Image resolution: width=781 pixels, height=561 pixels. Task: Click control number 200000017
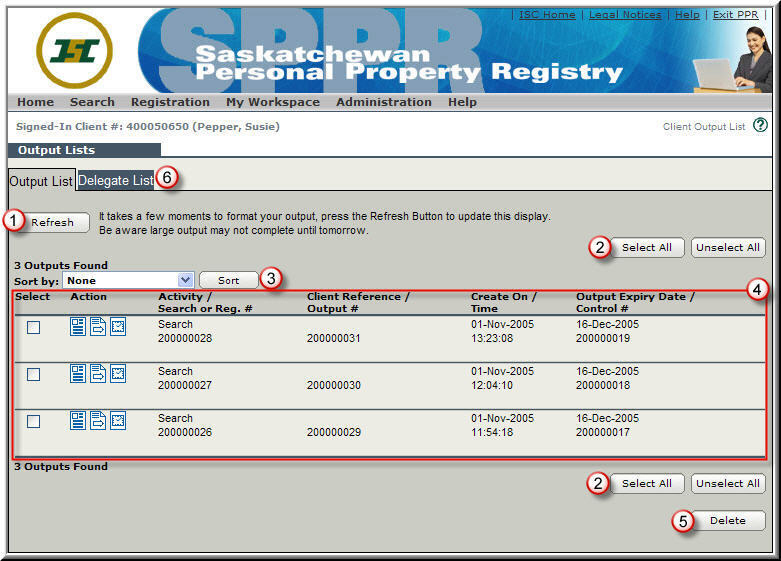603,432
